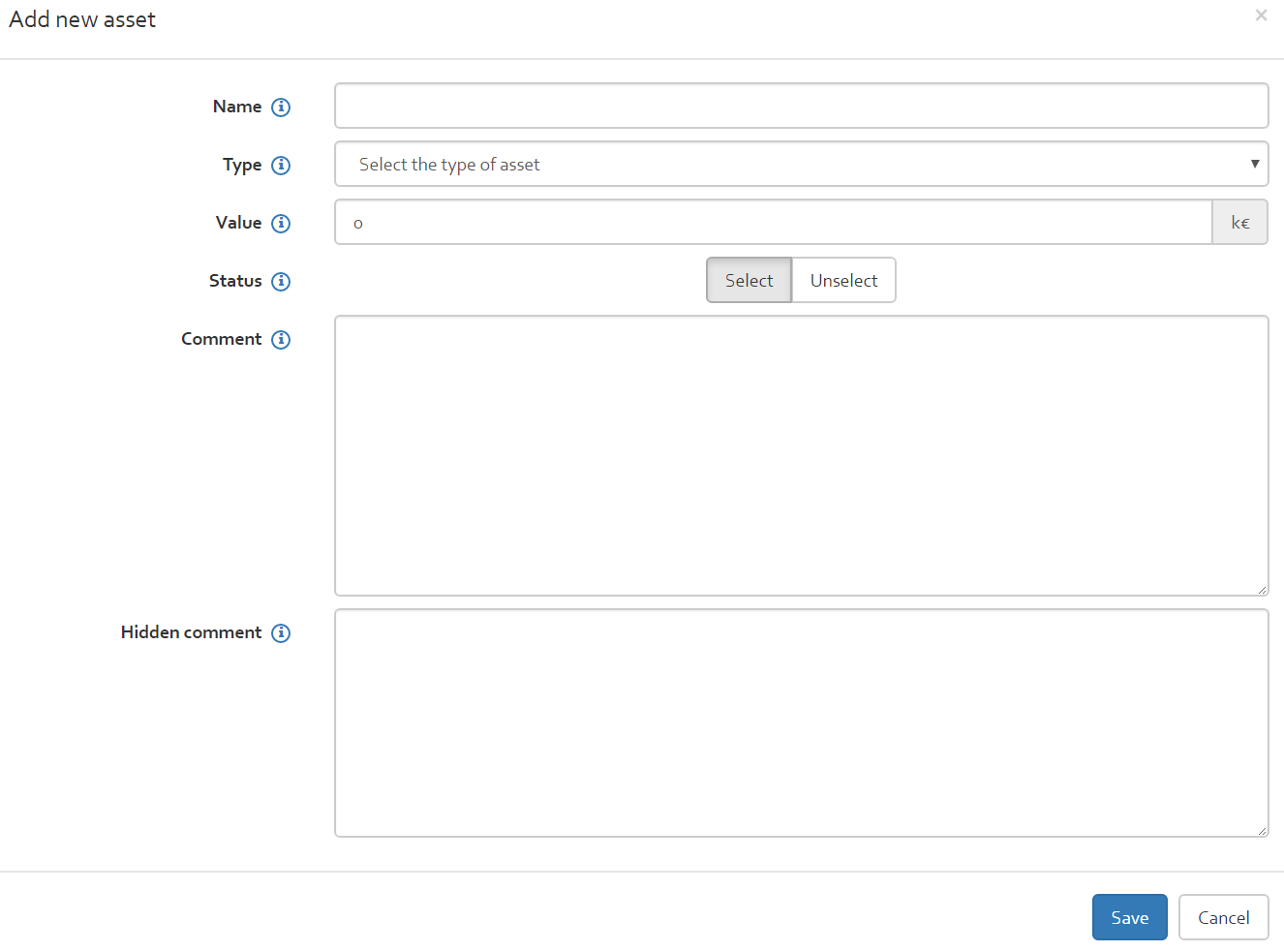The width and height of the screenshot is (1284, 952).
Task: Click the Comment box resize handle
Action: [1262, 589]
